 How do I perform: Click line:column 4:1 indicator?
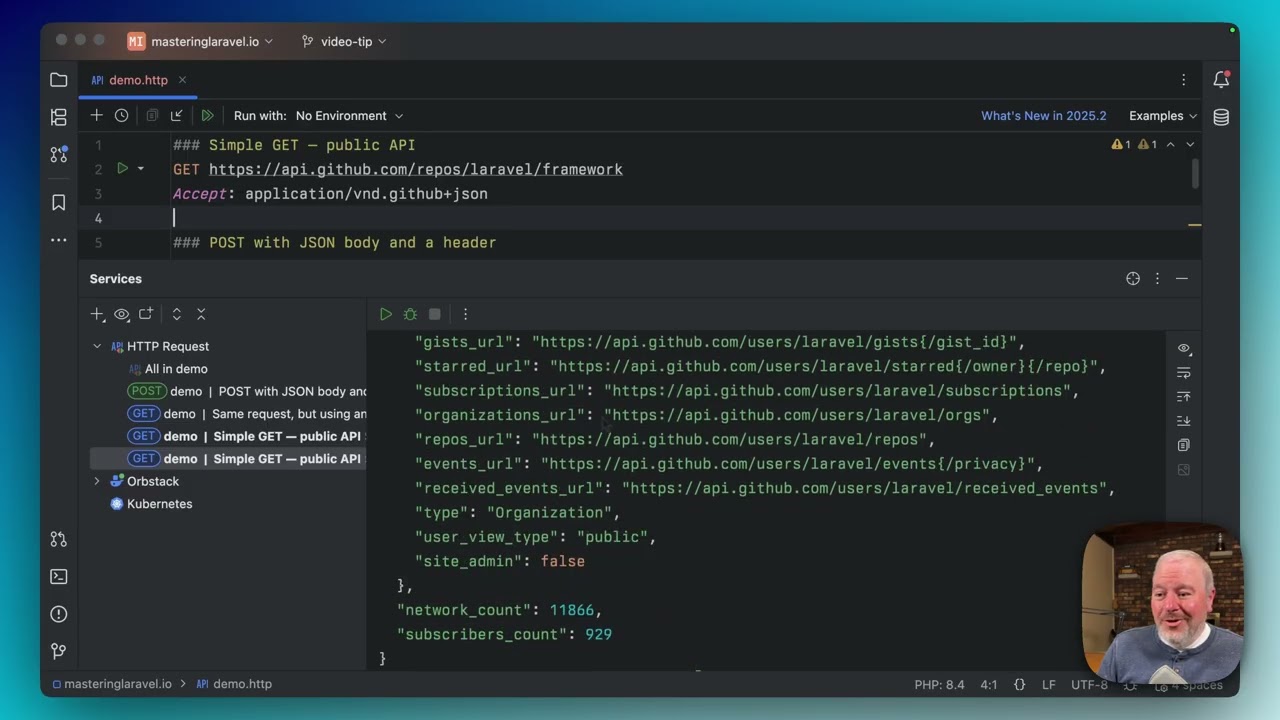tap(988, 684)
